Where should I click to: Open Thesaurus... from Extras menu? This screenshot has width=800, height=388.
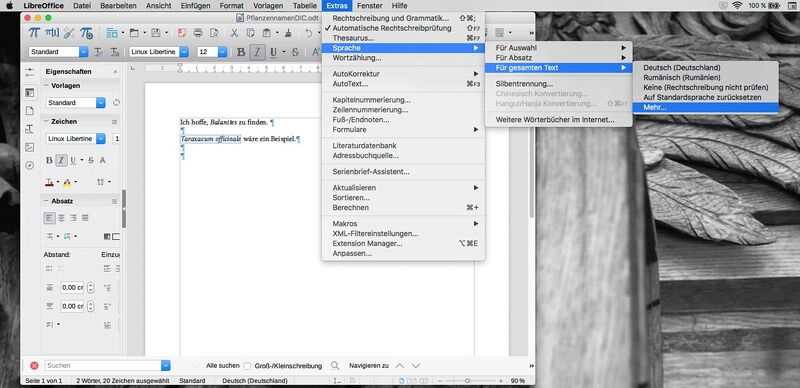[x=403, y=38]
